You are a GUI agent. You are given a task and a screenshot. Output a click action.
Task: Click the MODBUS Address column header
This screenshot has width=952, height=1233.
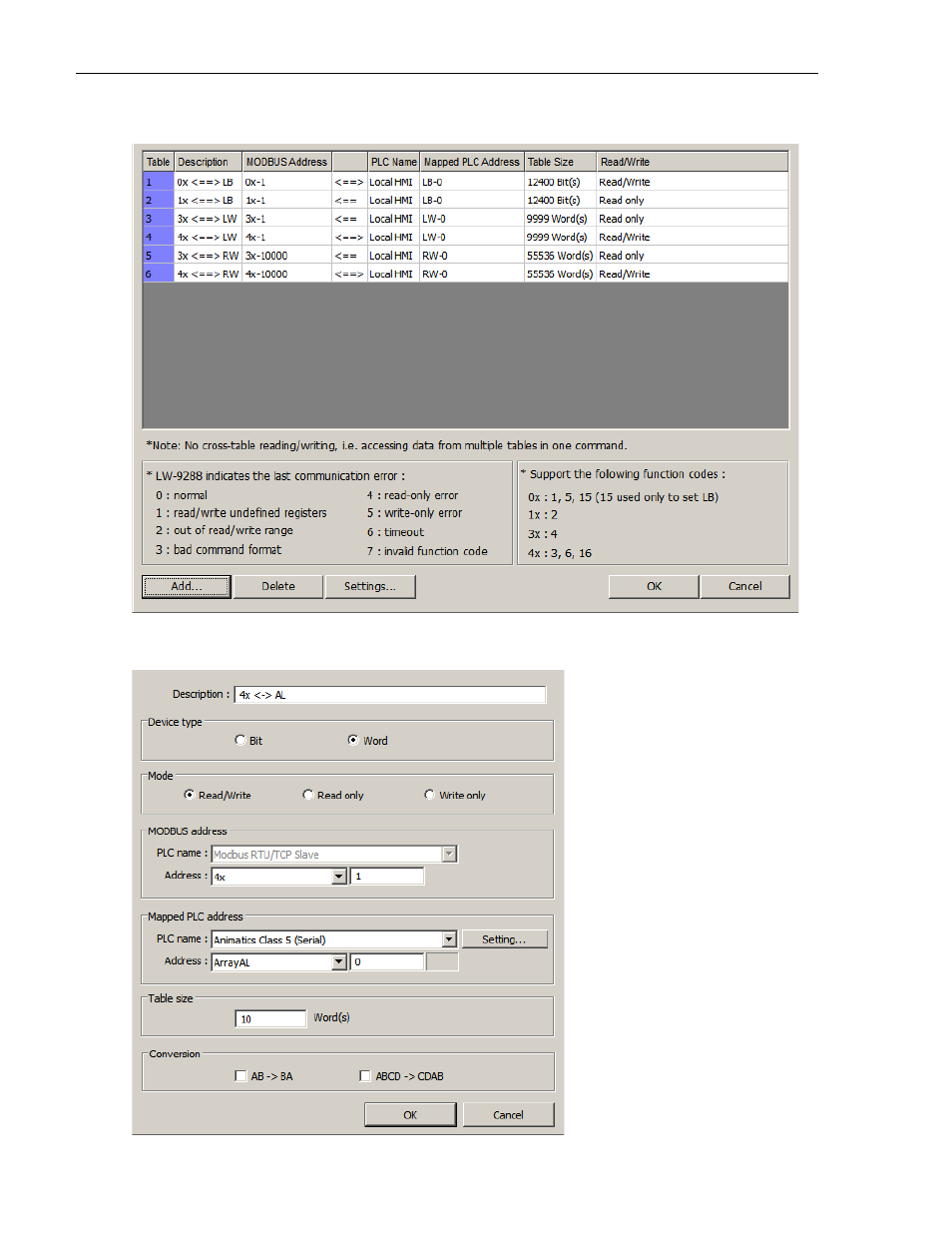(x=287, y=162)
